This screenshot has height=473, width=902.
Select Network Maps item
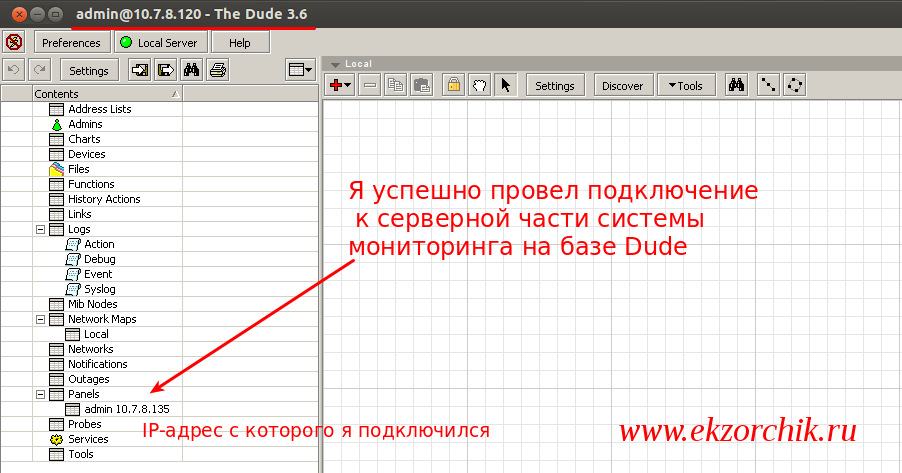(102, 319)
